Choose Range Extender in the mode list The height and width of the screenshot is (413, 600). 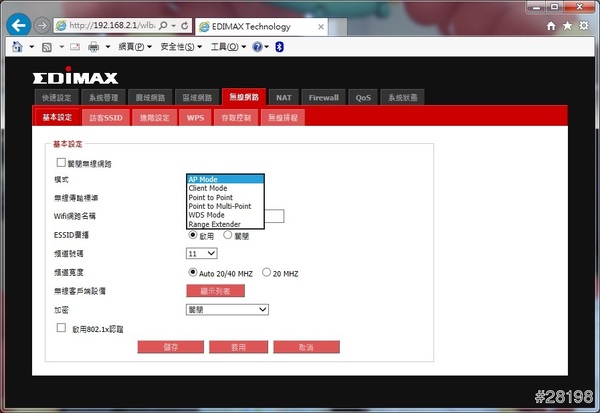click(x=225, y=224)
